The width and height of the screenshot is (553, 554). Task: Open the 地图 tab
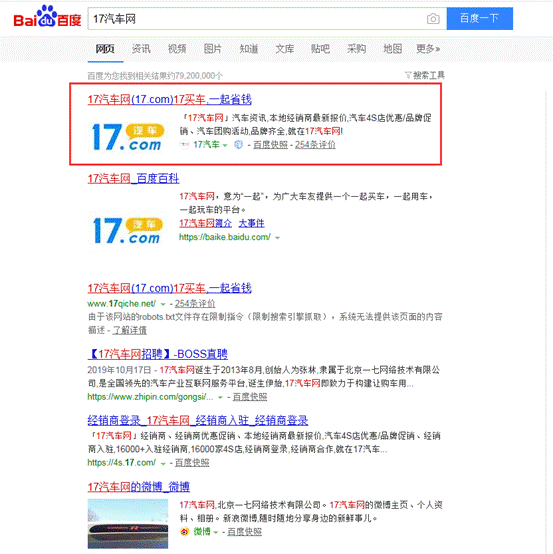tap(393, 49)
